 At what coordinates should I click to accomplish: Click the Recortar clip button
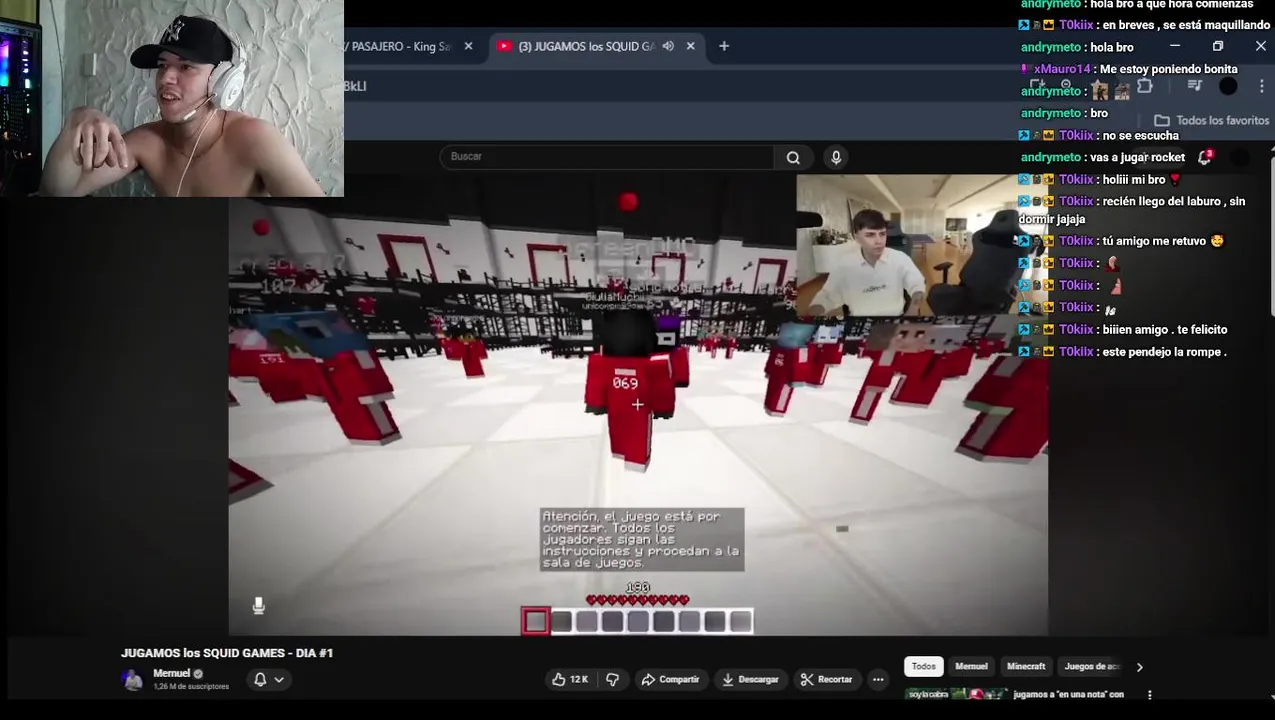click(826, 679)
